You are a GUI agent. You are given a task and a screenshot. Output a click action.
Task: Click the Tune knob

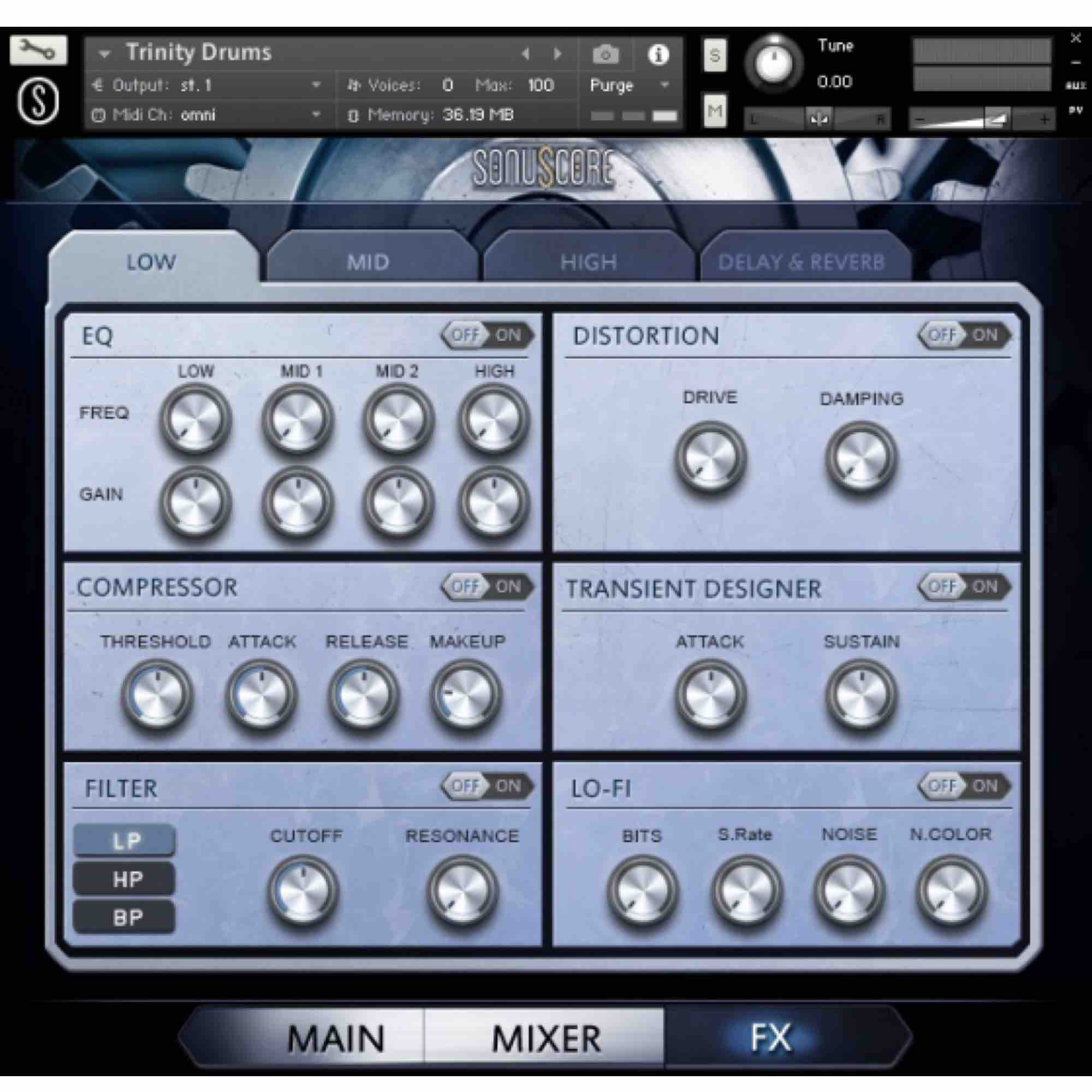pyautogui.click(x=773, y=62)
